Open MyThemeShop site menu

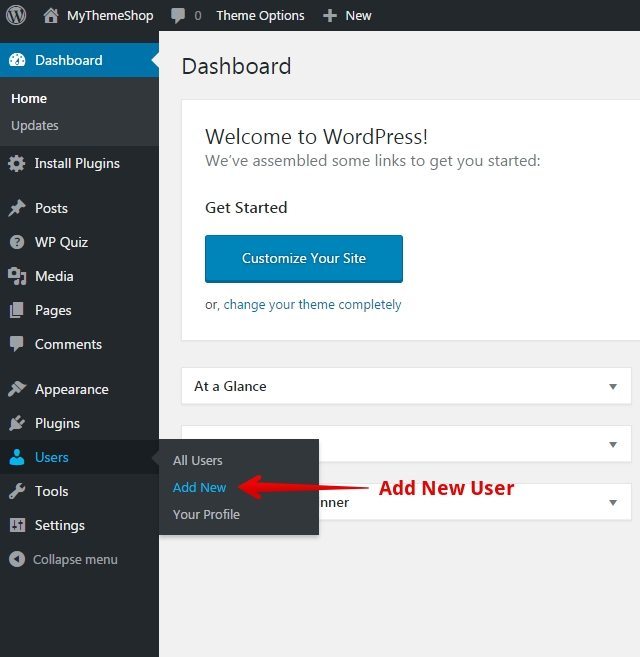(x=110, y=16)
